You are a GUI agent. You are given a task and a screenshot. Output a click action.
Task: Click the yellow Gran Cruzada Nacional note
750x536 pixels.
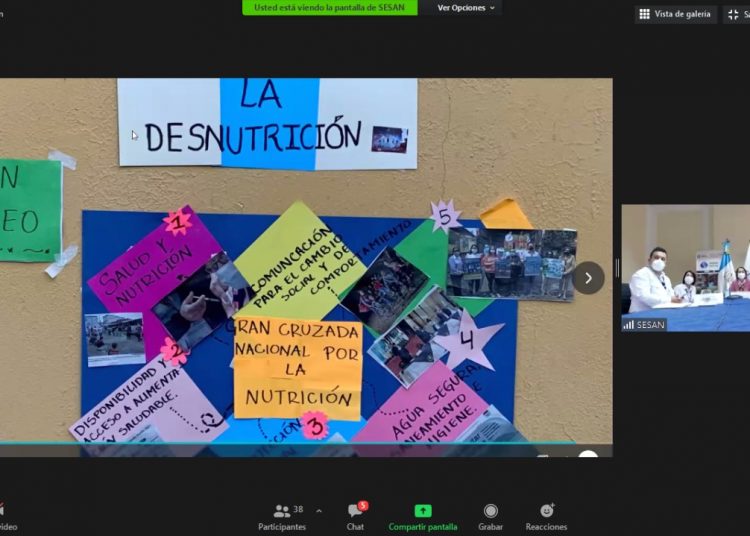pos(297,368)
